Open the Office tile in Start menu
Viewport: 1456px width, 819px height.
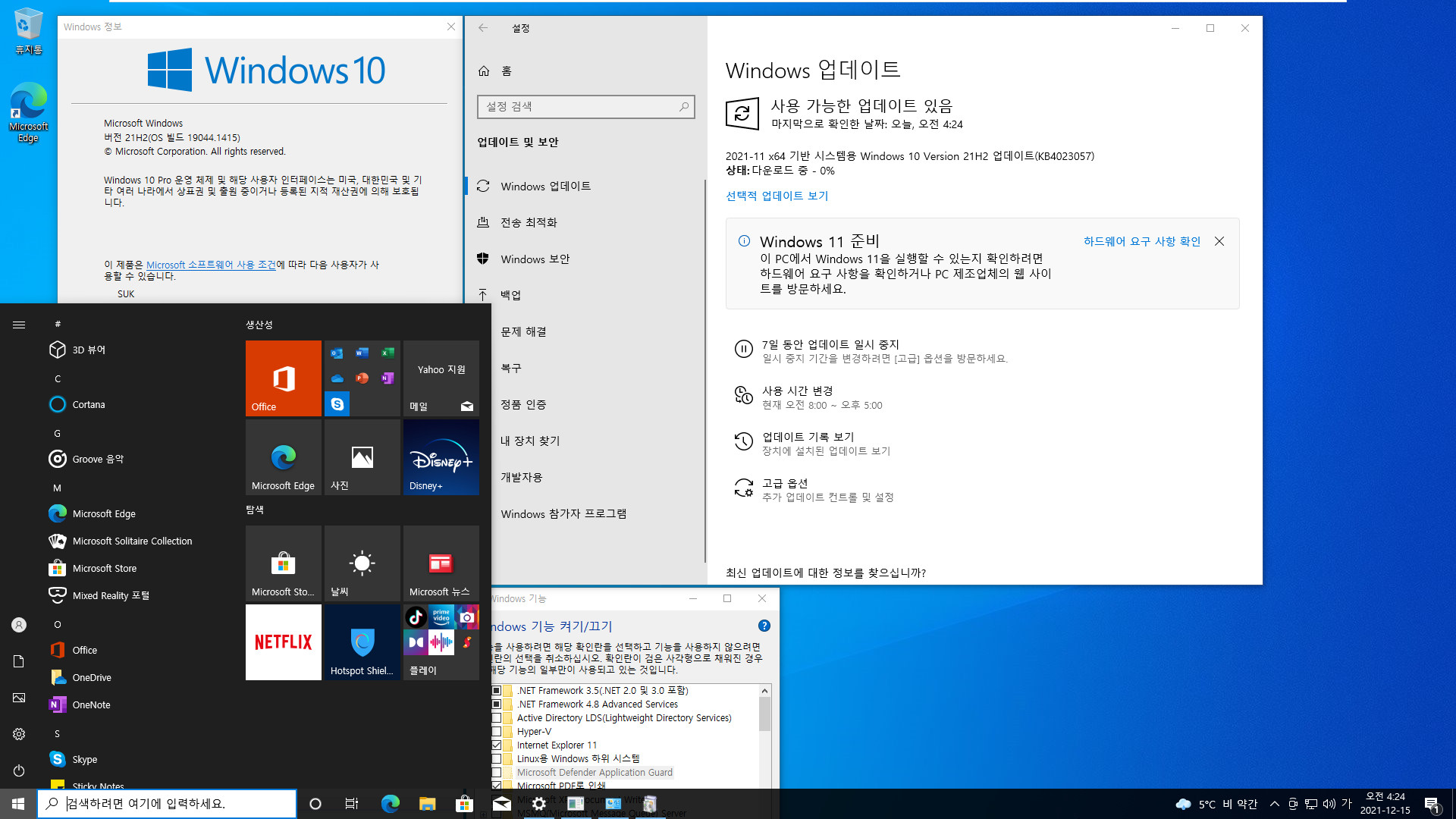[283, 378]
